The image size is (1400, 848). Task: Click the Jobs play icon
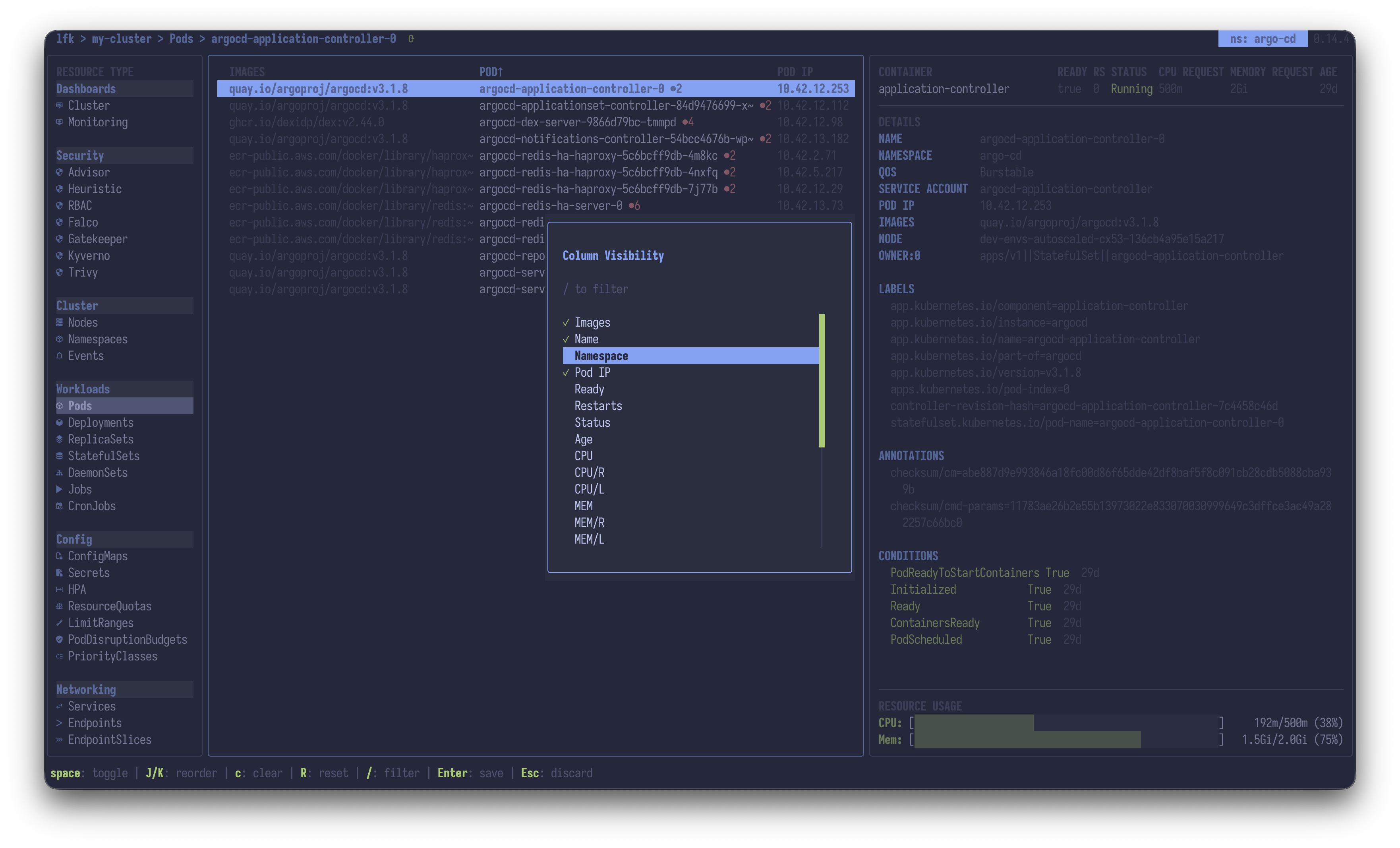click(x=59, y=489)
